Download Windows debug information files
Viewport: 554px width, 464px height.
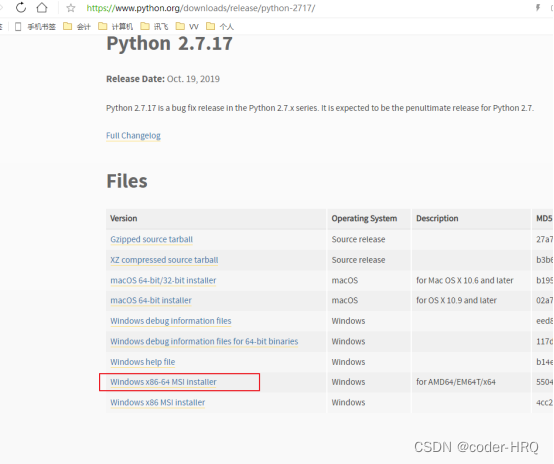171,321
